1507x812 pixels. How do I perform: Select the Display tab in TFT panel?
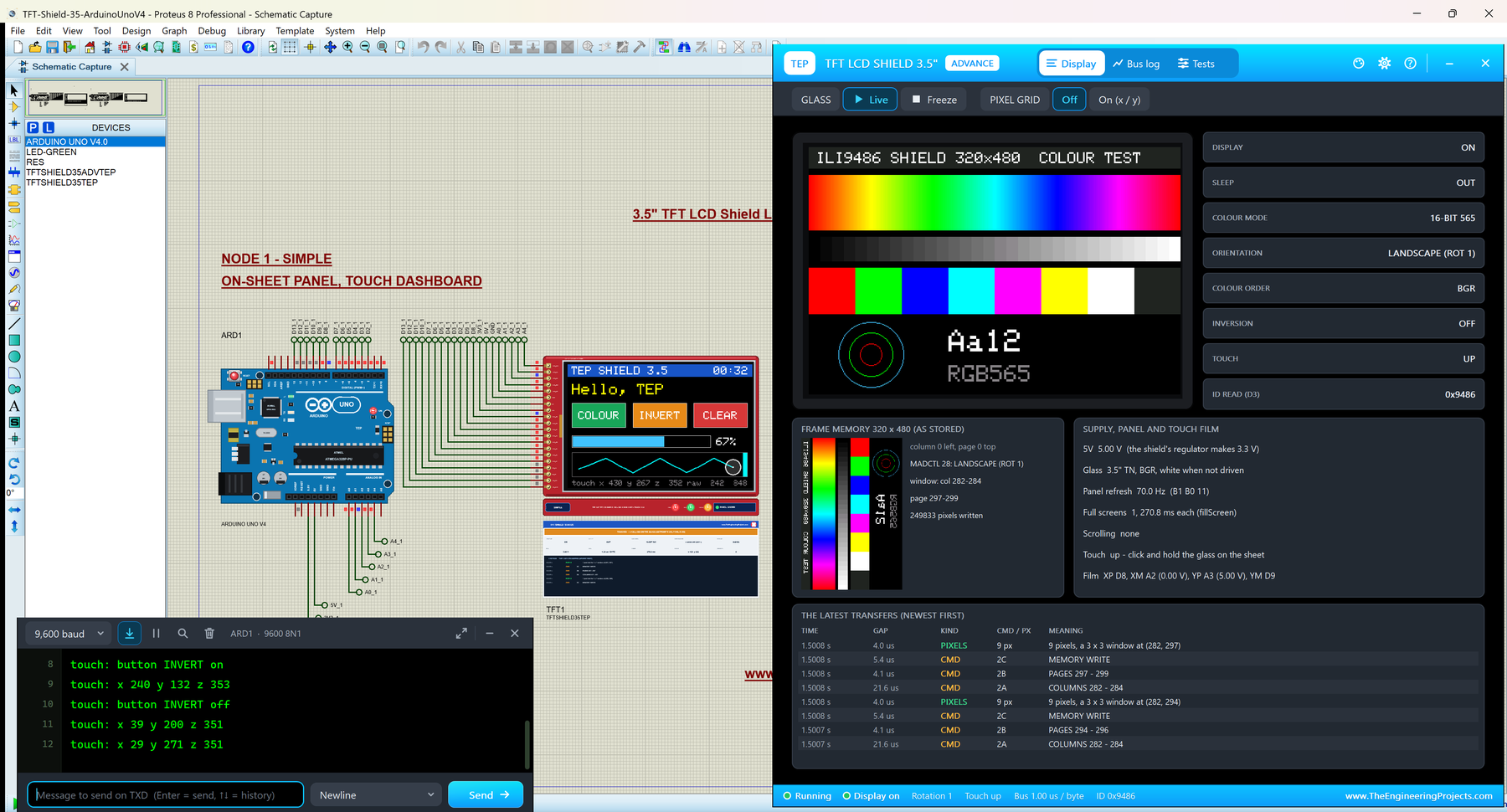tap(1071, 64)
